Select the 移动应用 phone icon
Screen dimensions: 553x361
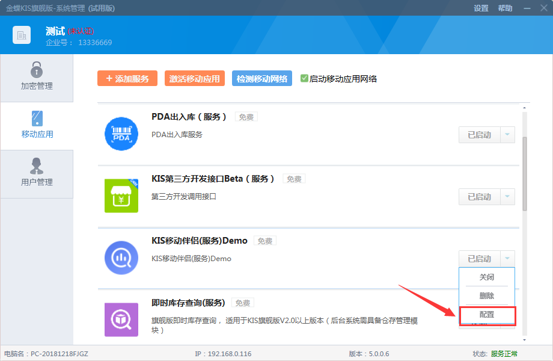click(37, 118)
